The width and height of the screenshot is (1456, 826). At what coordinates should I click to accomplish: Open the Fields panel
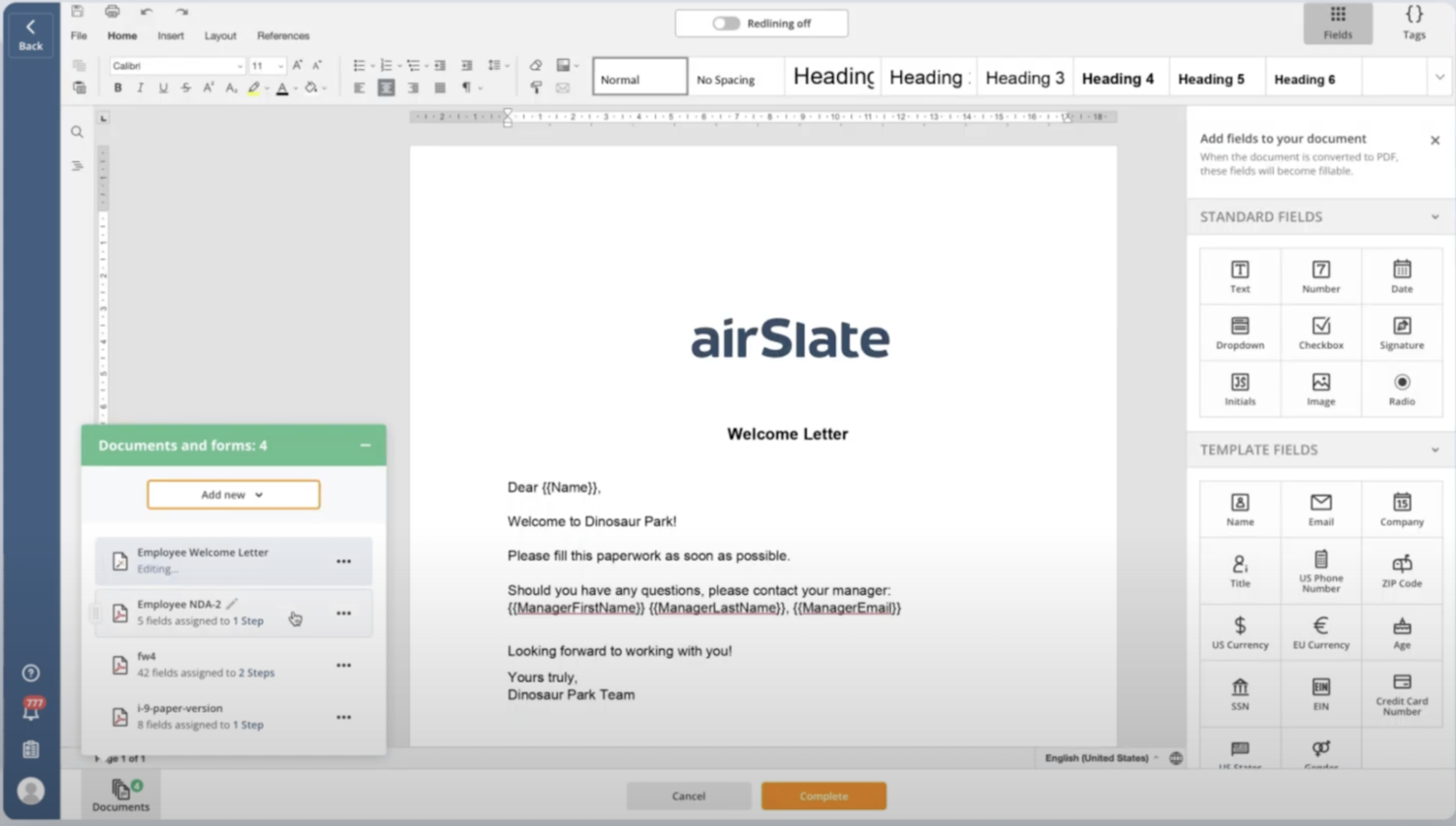1337,23
